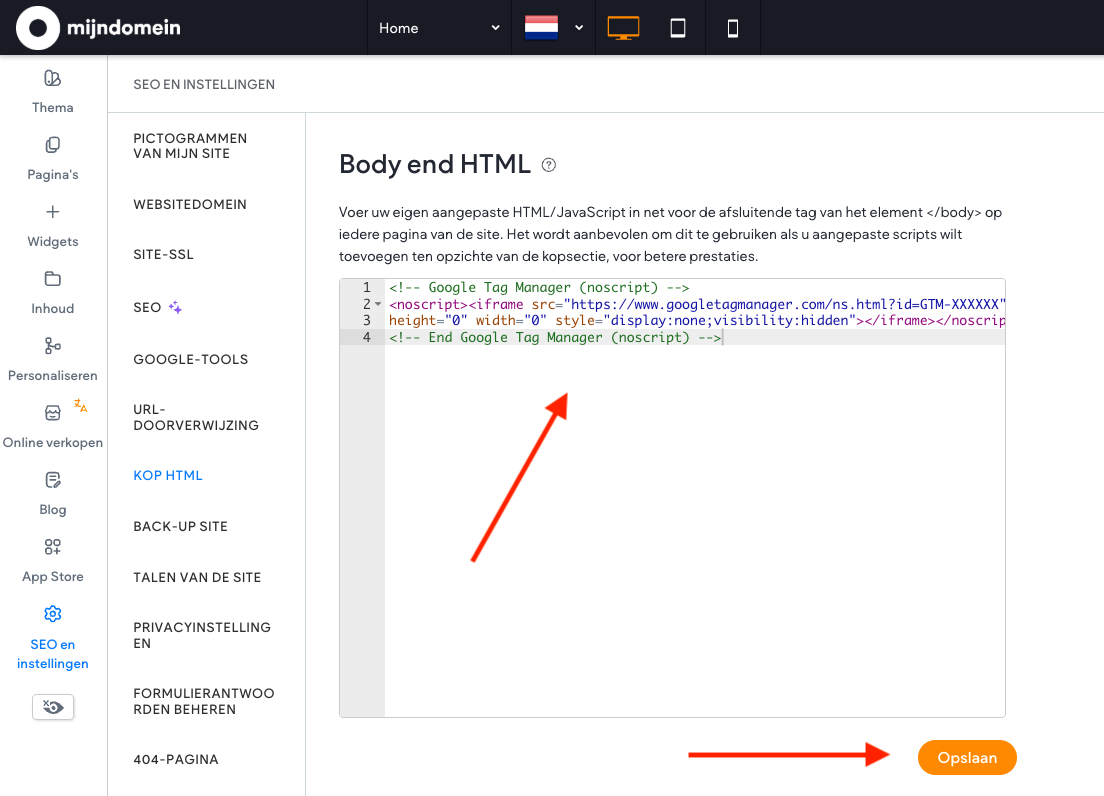The width and height of the screenshot is (1104, 796).
Task: Switch to tablet view
Action: click(678, 28)
